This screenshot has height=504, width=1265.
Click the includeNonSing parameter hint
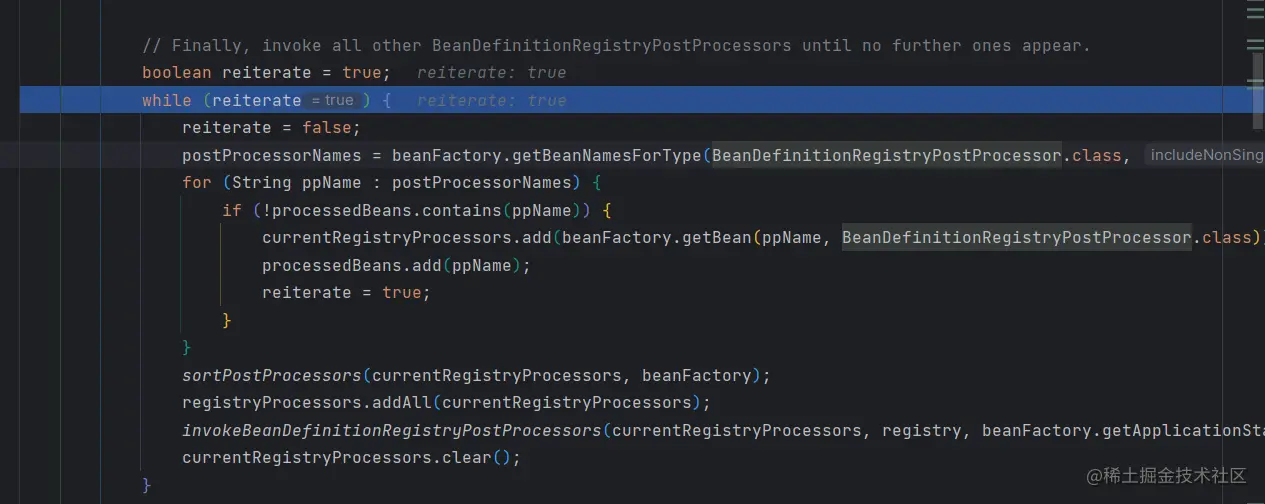1205,155
